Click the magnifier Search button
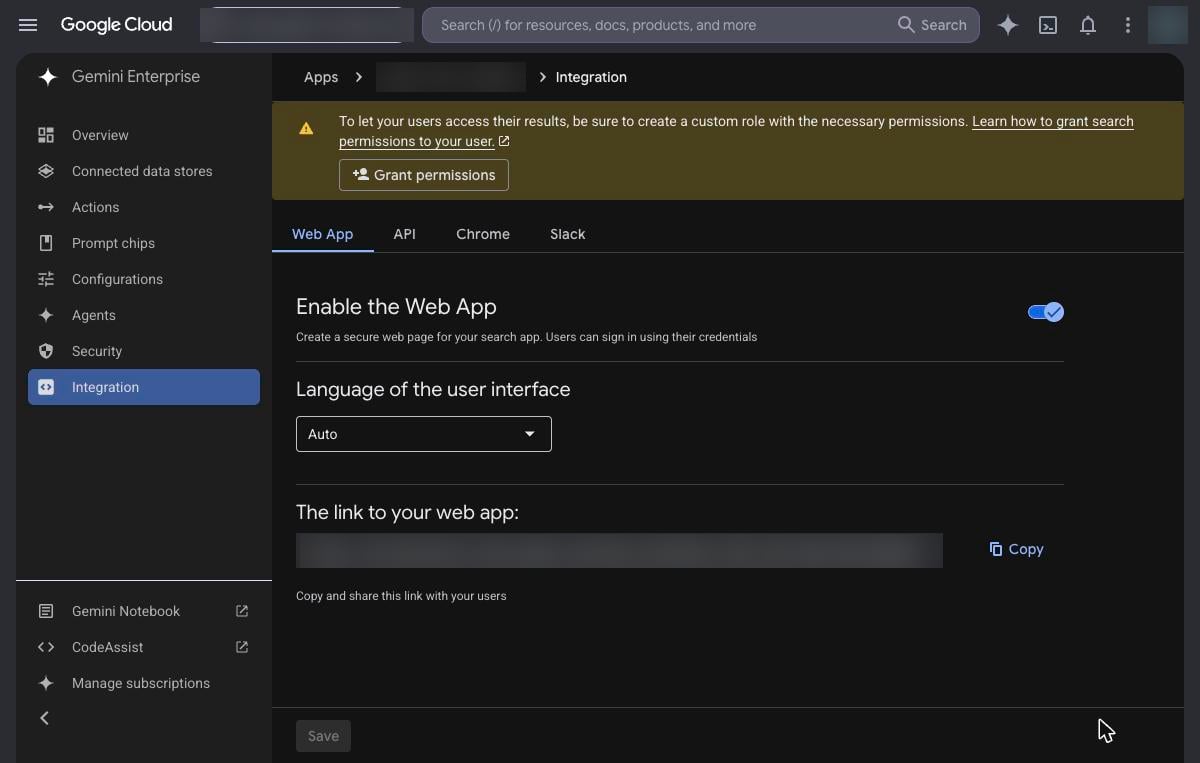Image resolution: width=1200 pixels, height=763 pixels. [x=932, y=25]
